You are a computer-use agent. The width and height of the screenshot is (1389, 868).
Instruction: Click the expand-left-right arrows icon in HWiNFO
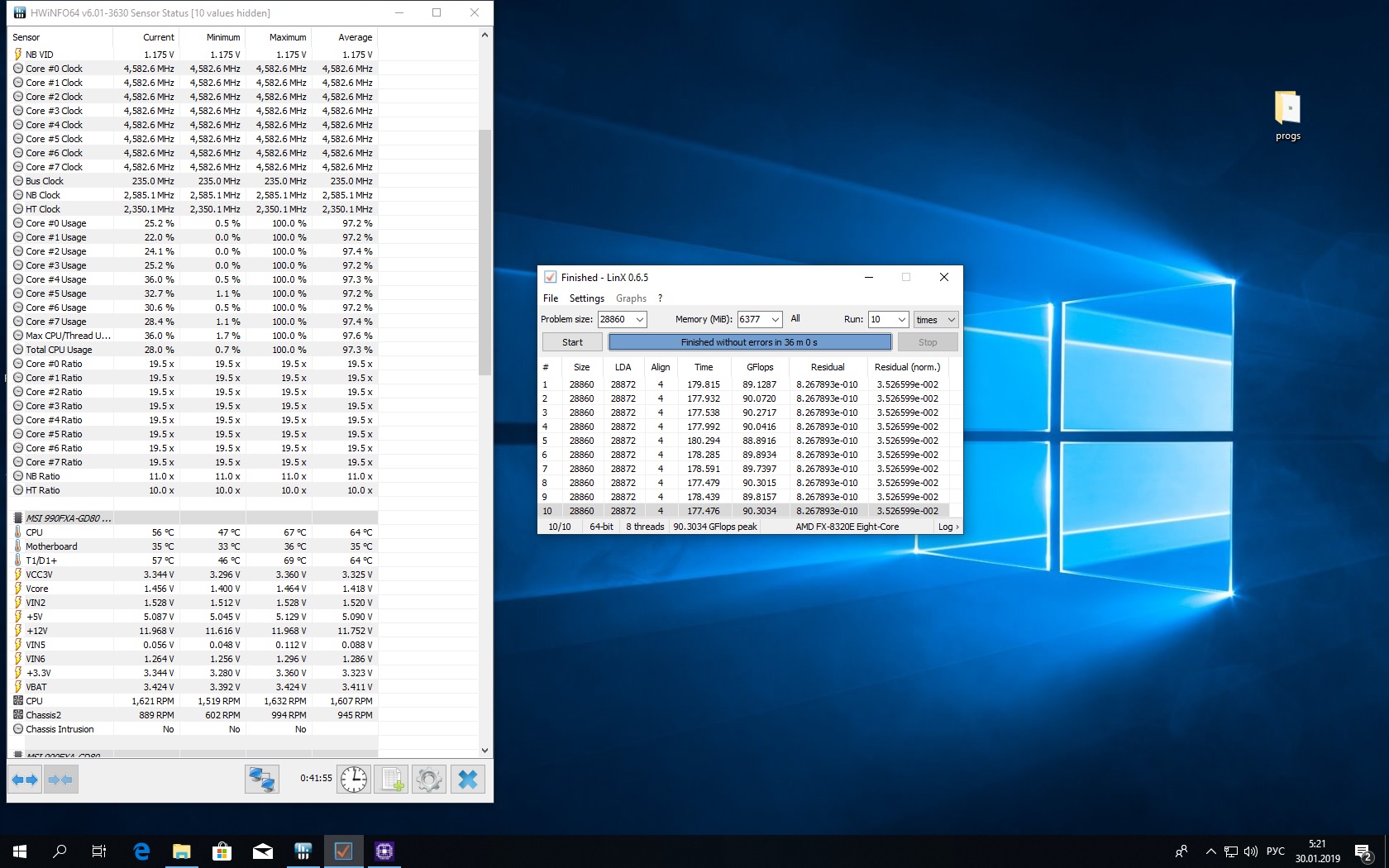(x=25, y=780)
